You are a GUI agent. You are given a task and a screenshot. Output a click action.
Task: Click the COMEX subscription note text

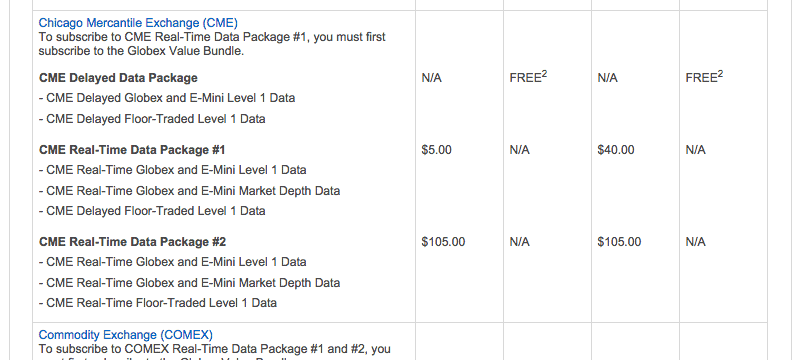tap(215, 352)
